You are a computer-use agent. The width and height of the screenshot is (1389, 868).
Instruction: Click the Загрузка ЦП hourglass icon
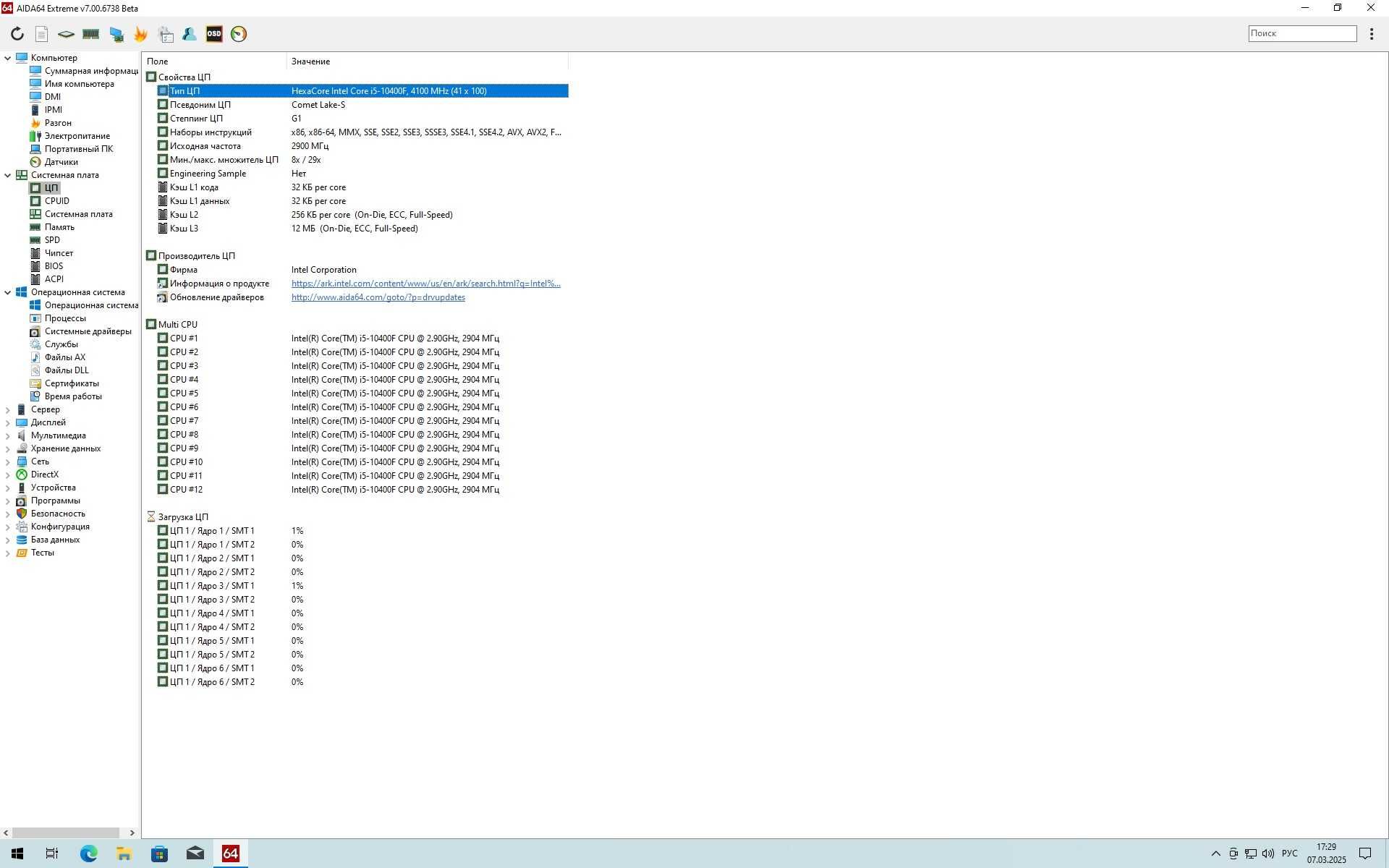coord(151,517)
